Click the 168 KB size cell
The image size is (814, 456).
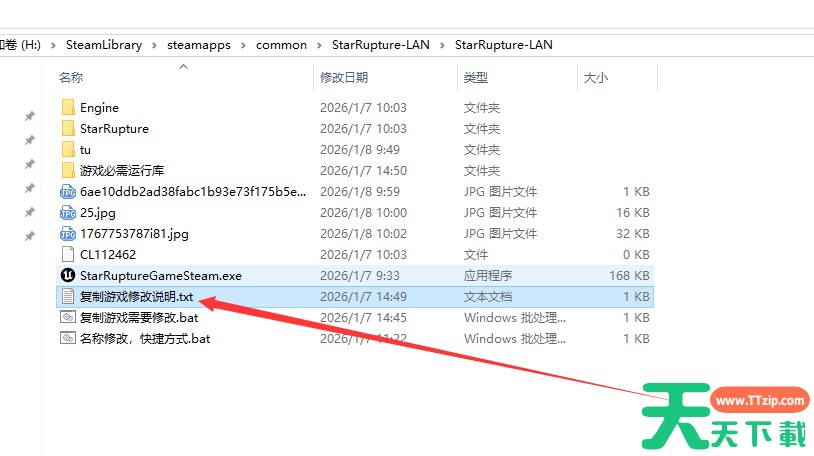(x=629, y=275)
